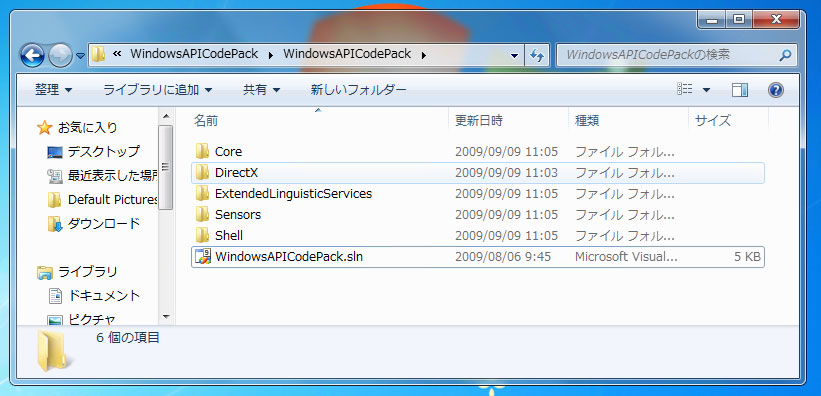The width and height of the screenshot is (821, 396).
Task: Click the Sensors folder name
Action: coord(238,214)
